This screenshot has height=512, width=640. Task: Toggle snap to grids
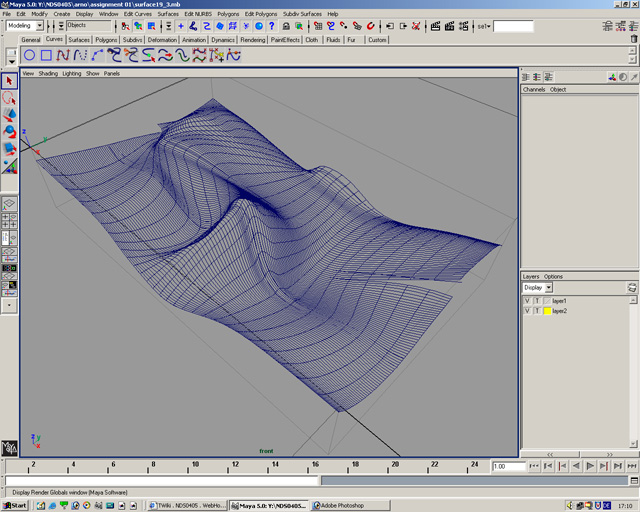coord(318,26)
